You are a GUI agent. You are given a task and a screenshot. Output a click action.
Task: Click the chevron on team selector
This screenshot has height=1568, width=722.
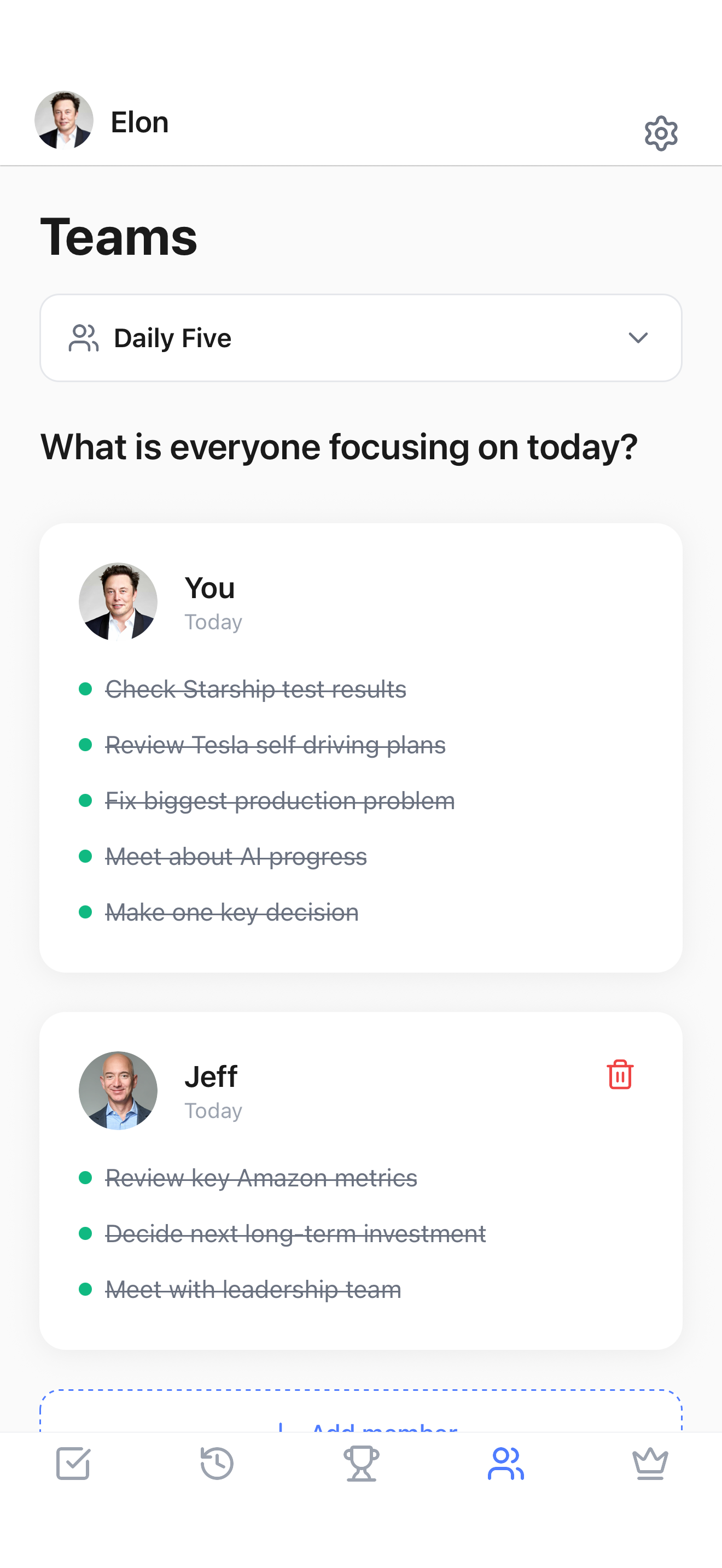pyautogui.click(x=638, y=338)
